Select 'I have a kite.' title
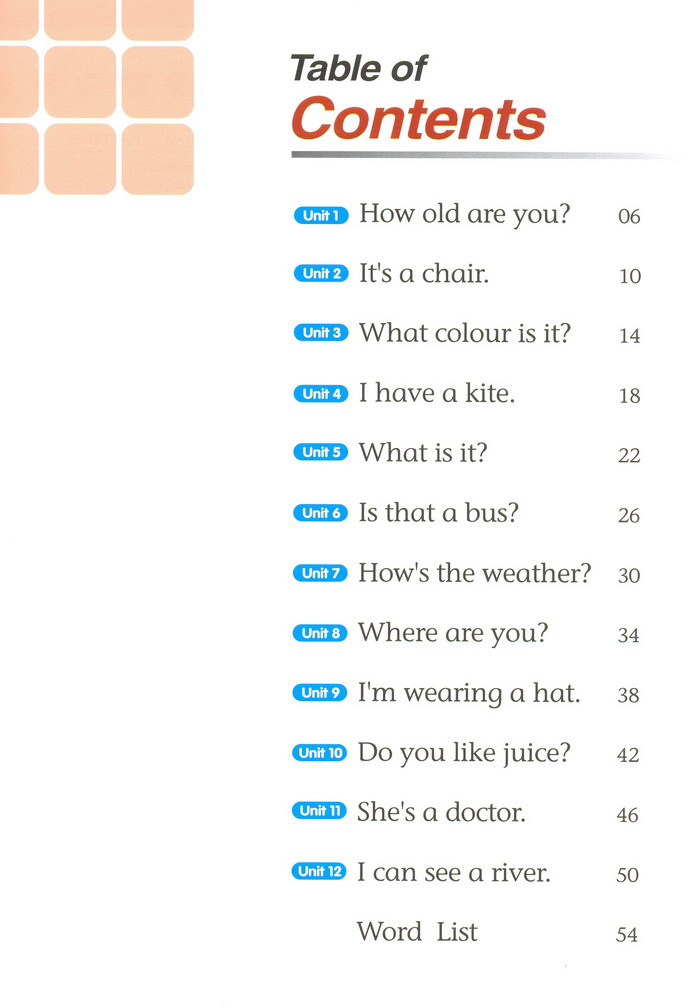The image size is (700, 1008). point(436,393)
